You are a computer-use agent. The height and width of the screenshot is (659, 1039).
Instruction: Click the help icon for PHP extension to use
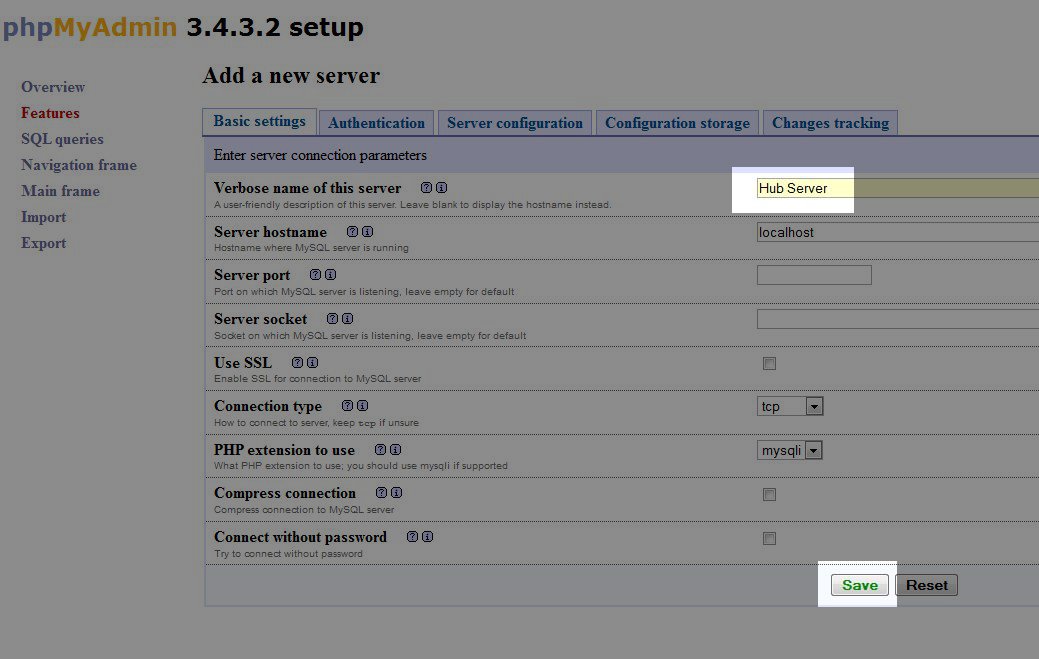380,450
